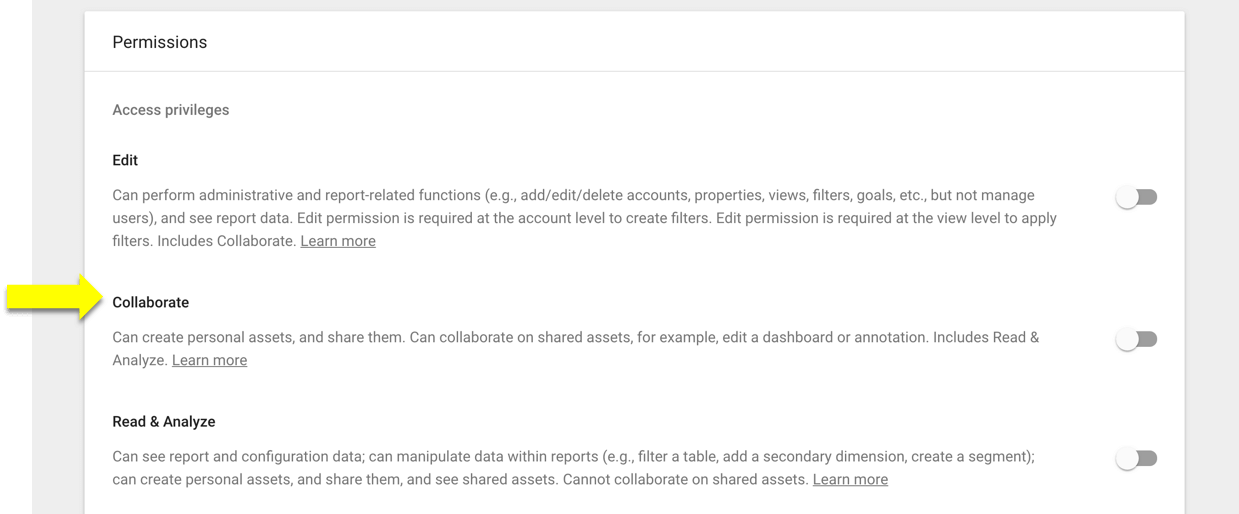Turn on Read & Analyze switch
The image size is (1239, 514).
tap(1137, 458)
